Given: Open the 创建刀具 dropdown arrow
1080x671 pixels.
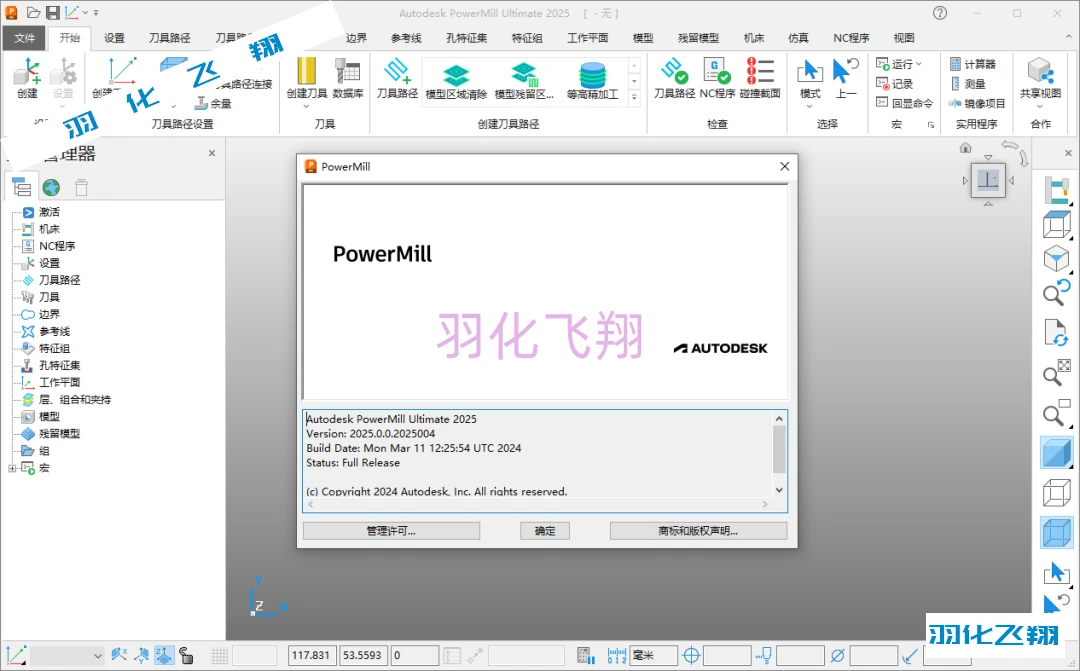Looking at the screenshot, I should click(x=306, y=107).
